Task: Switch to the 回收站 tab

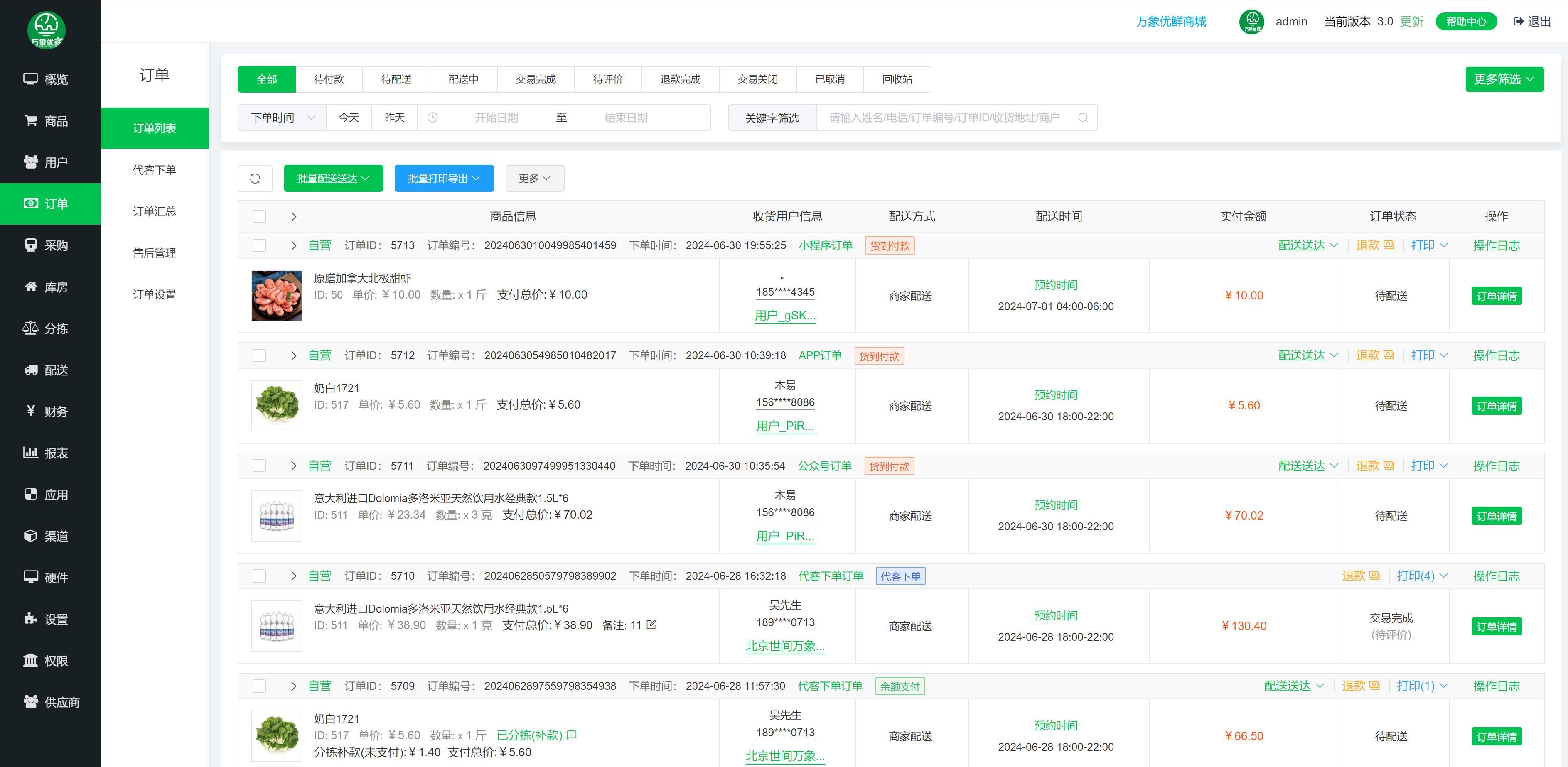Action: point(897,79)
